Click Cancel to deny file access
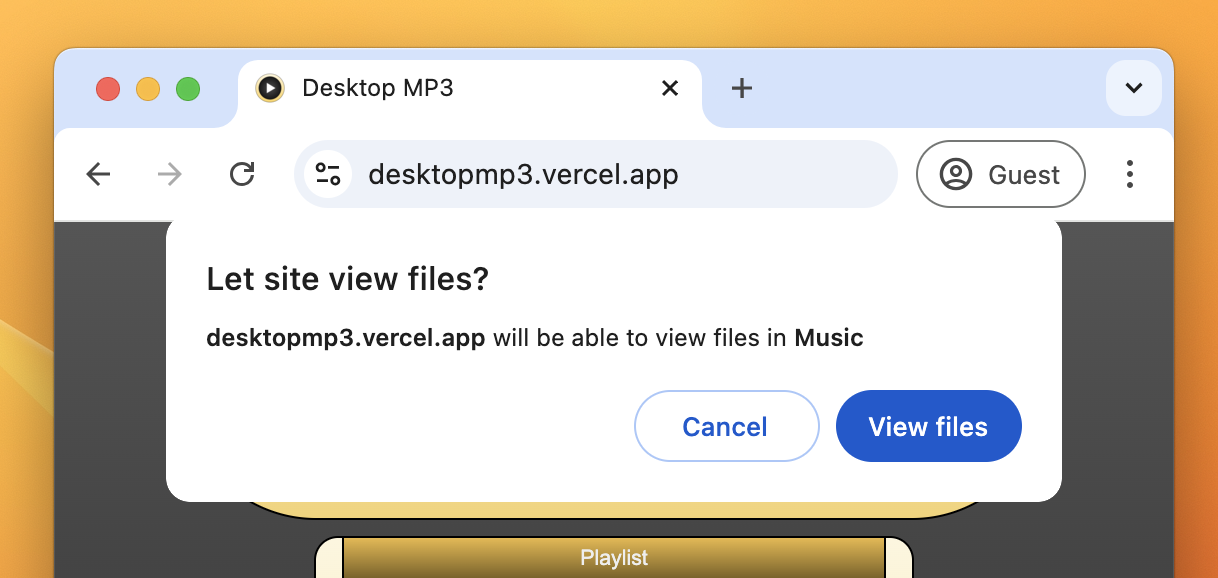Image resolution: width=1218 pixels, height=578 pixels. 726,426
